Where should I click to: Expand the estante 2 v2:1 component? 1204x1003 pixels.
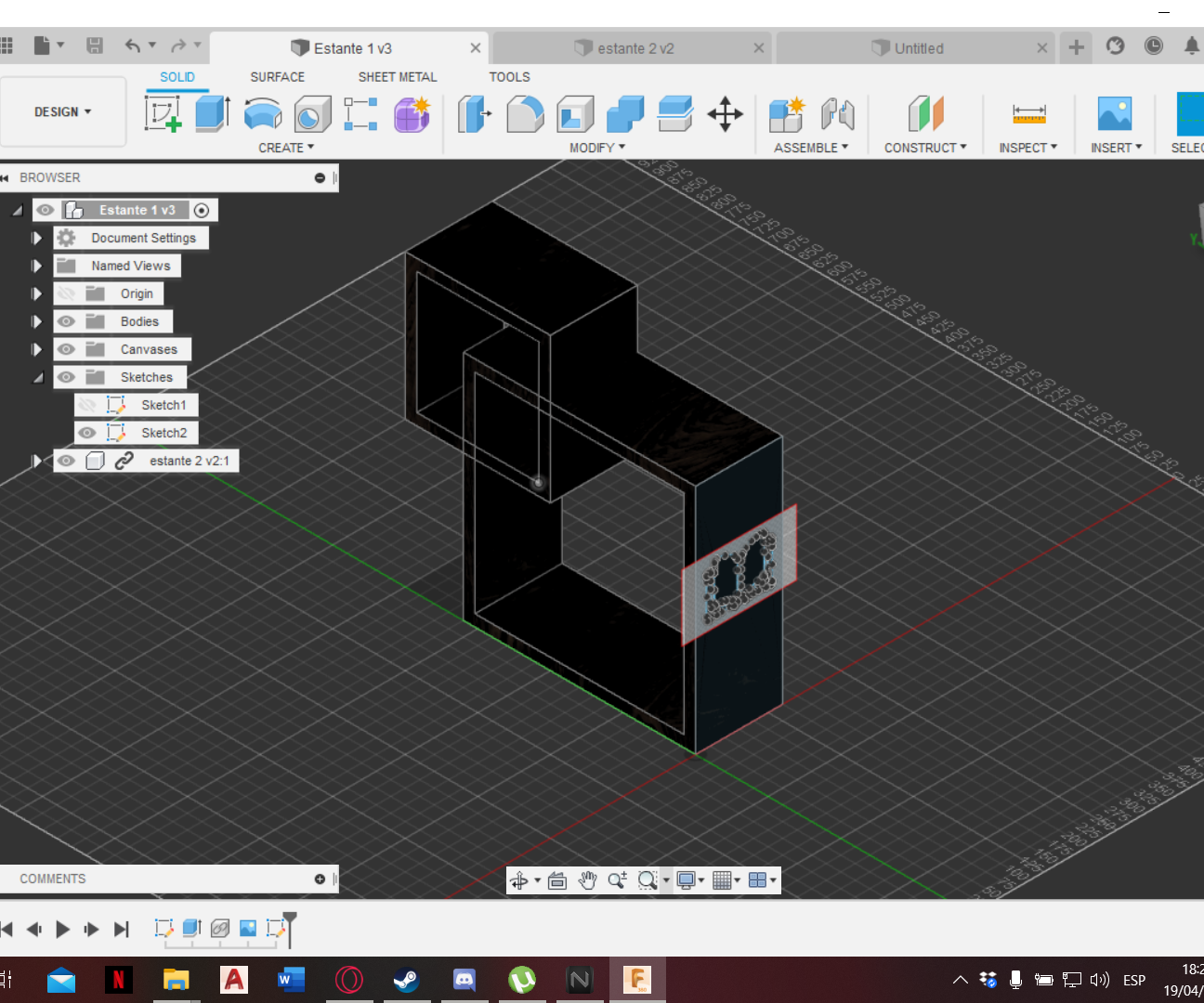[x=36, y=461]
